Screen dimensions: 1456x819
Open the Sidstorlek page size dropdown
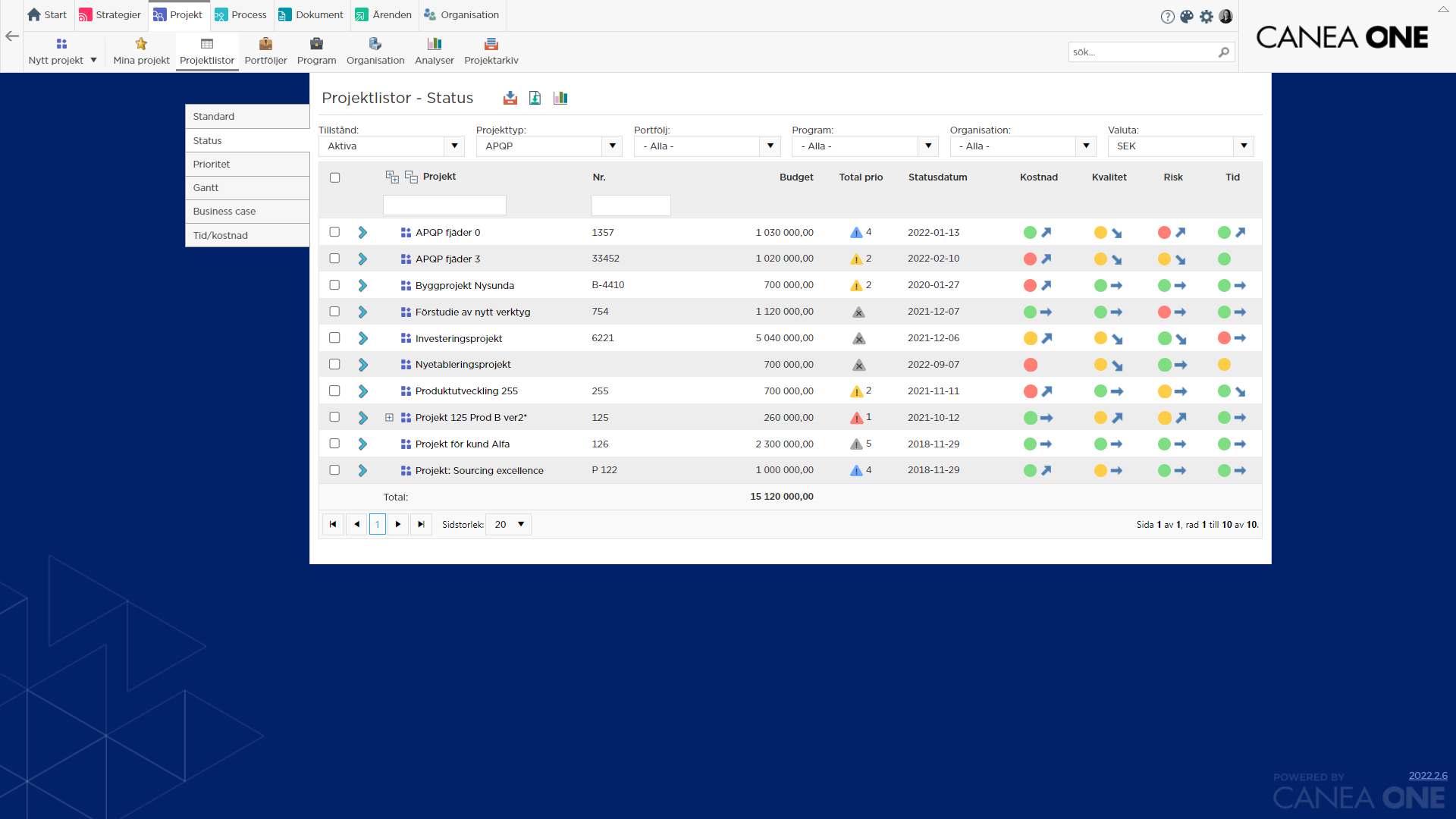(509, 525)
